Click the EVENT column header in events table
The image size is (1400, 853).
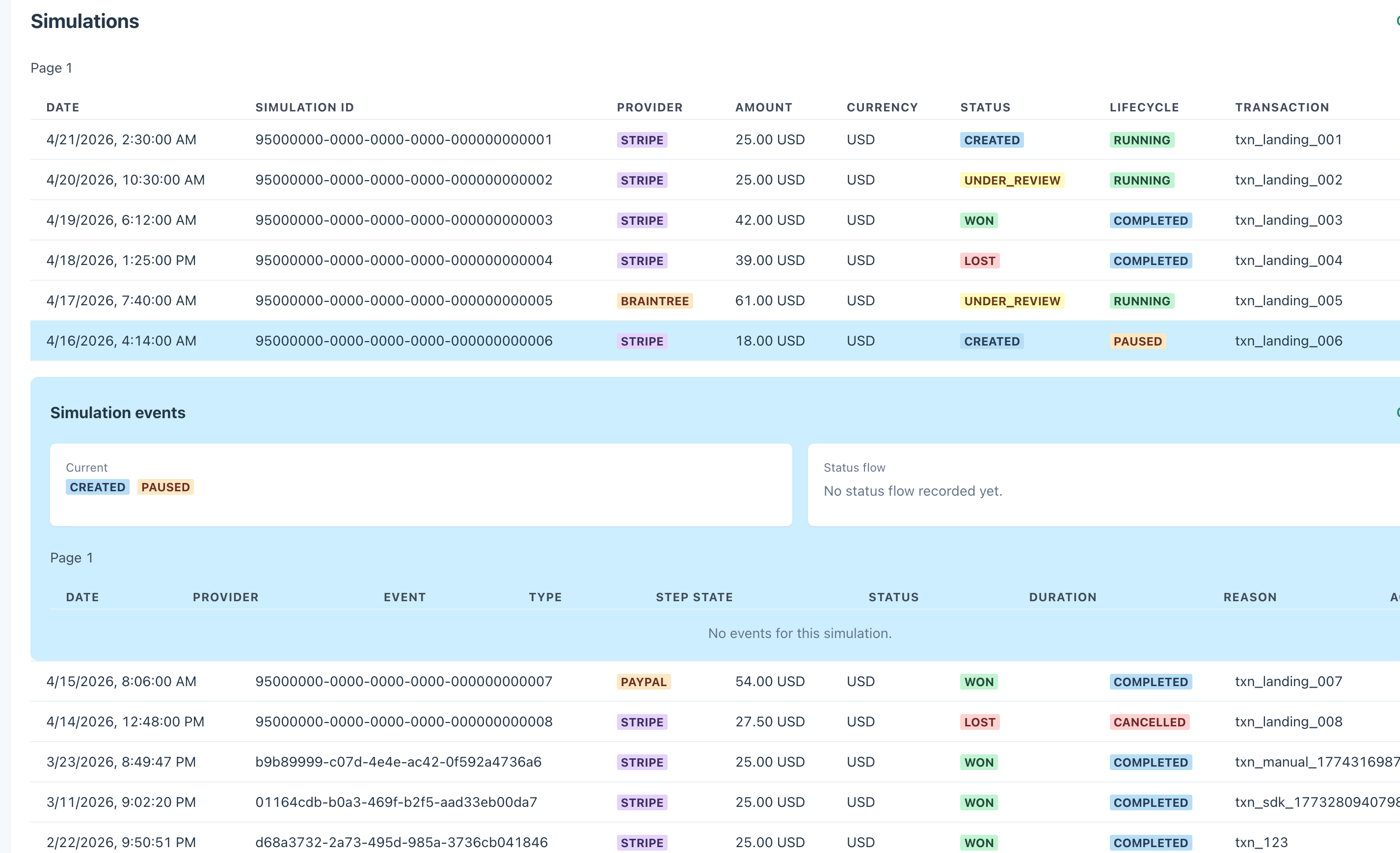coord(404,597)
